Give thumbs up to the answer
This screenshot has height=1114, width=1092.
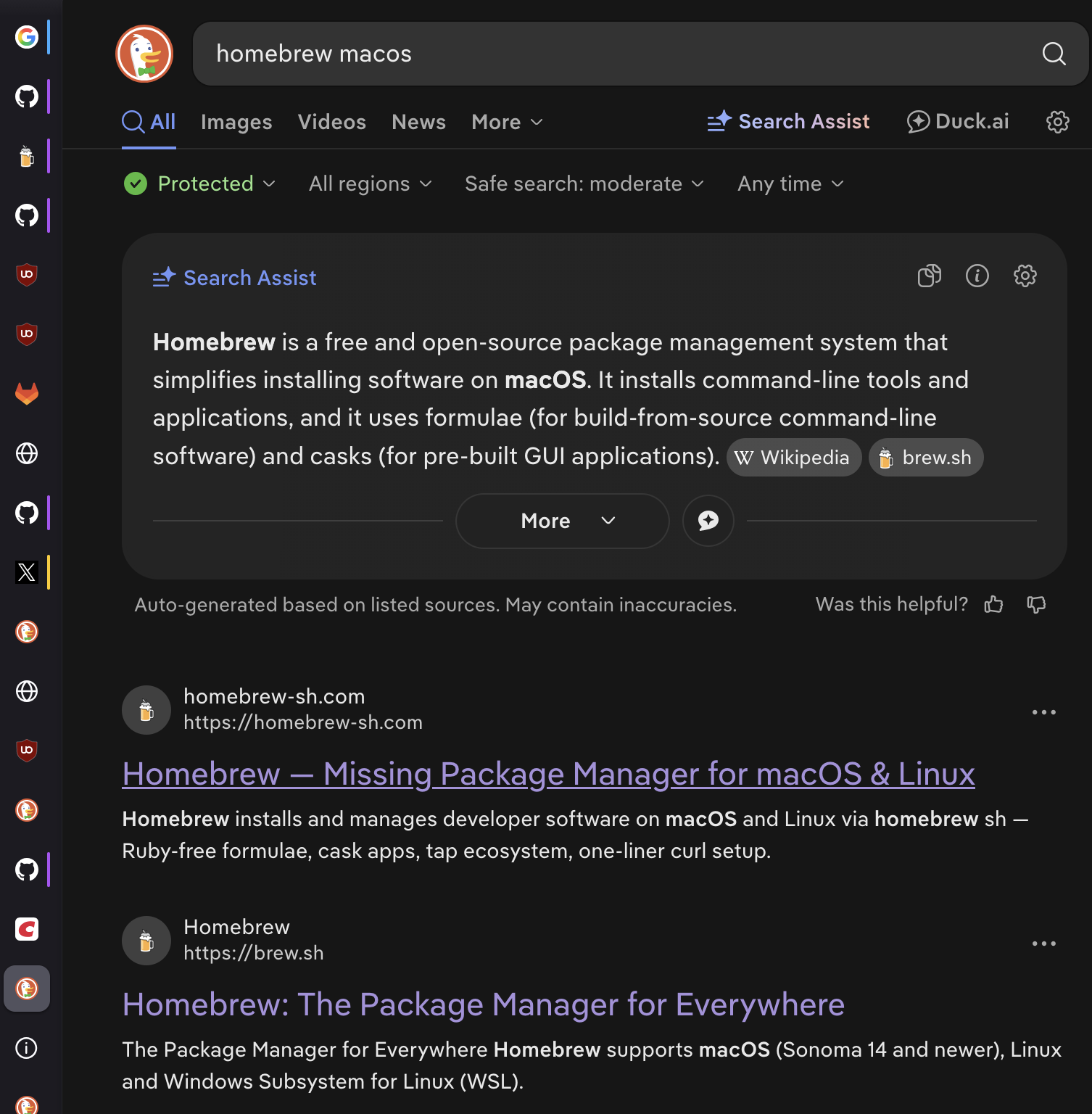point(993,604)
